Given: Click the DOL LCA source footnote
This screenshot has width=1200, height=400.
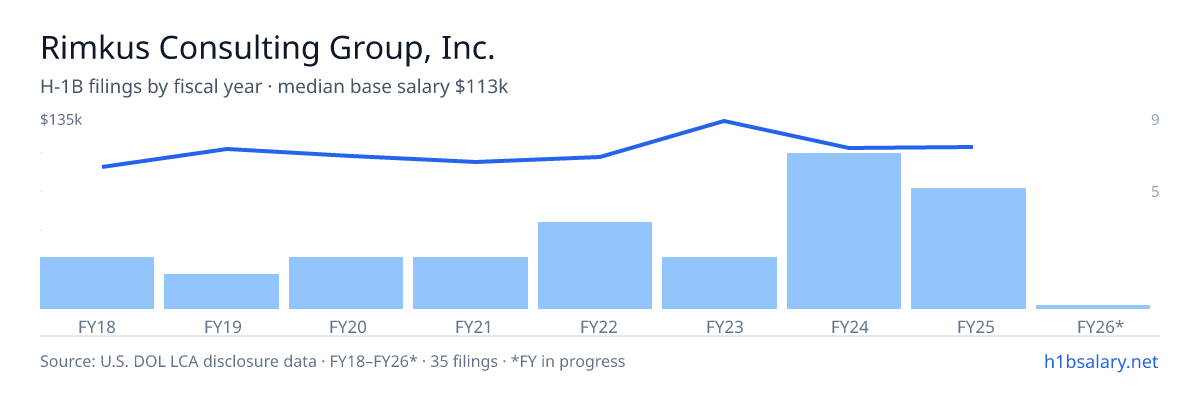Looking at the screenshot, I should [x=333, y=361].
